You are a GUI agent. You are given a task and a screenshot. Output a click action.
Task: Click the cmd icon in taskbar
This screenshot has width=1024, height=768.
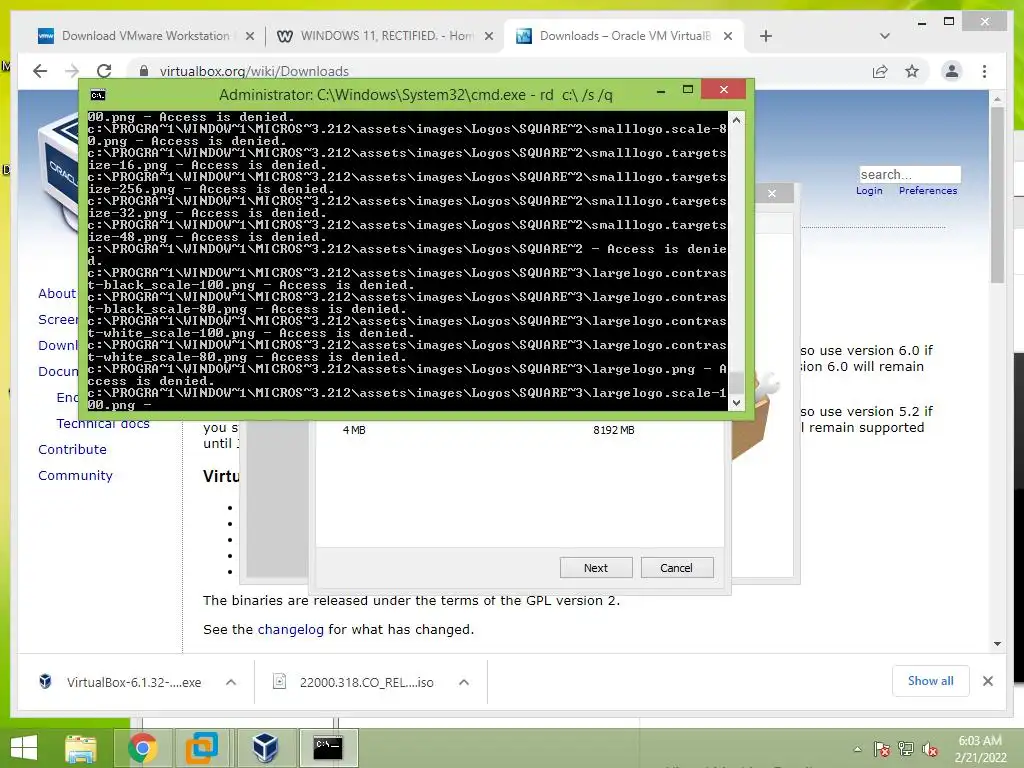click(328, 748)
